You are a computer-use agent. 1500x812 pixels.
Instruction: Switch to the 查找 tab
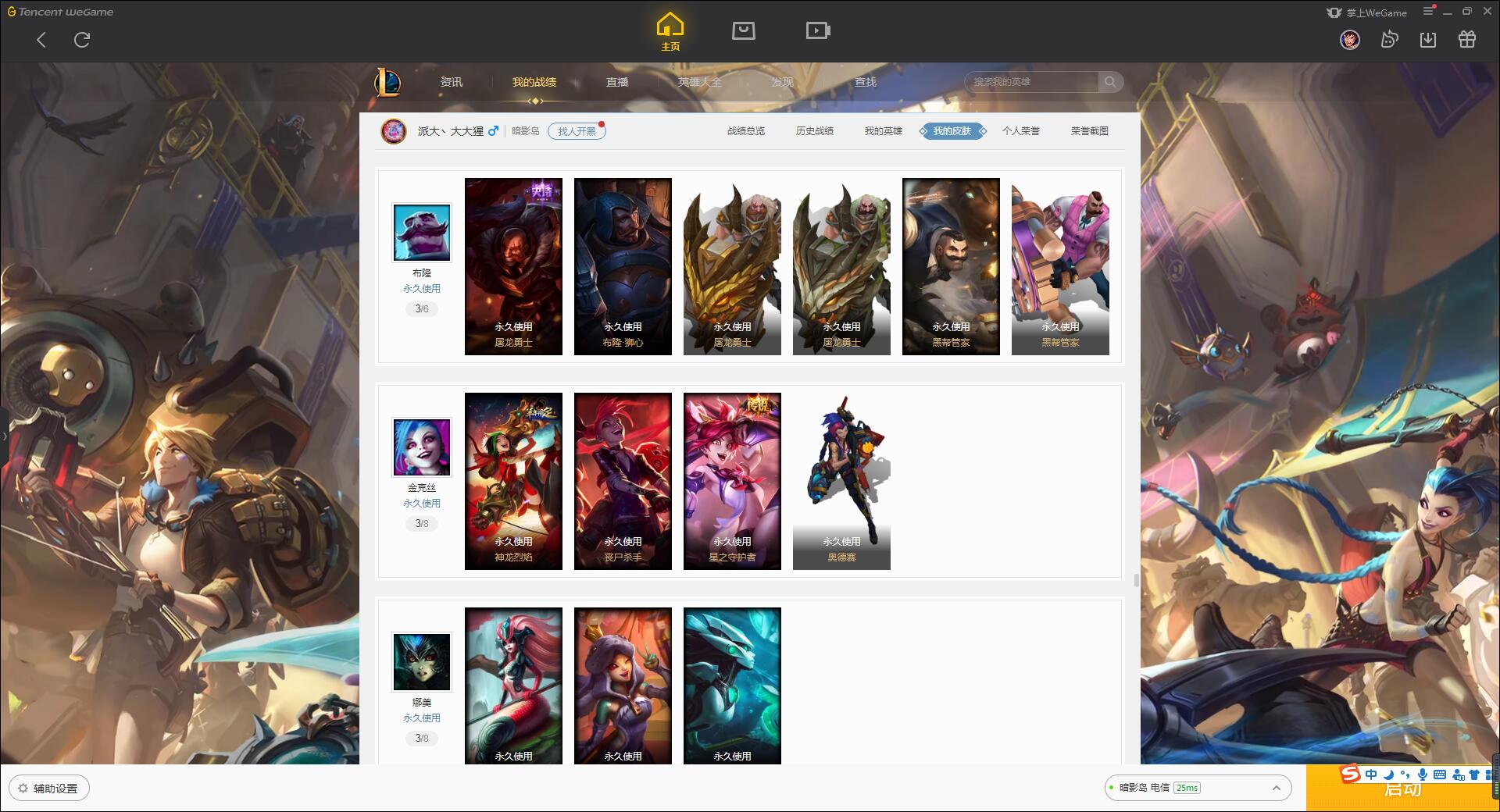(865, 82)
